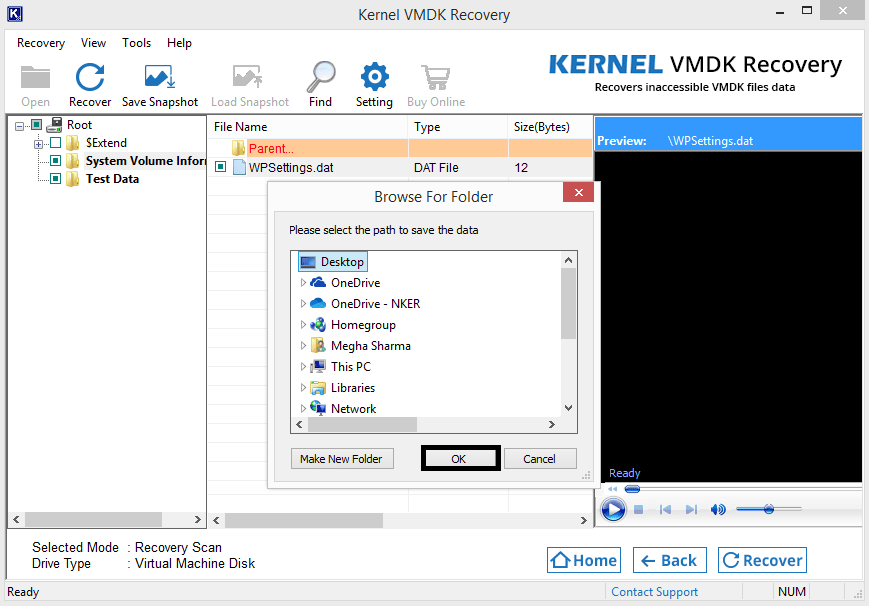Click the Load Snapshot toolbar icon
869x606 pixels.
(247, 77)
